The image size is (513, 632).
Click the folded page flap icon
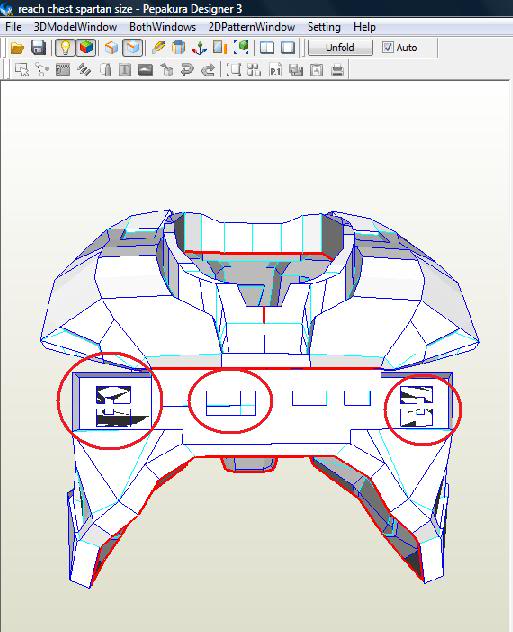105,70
